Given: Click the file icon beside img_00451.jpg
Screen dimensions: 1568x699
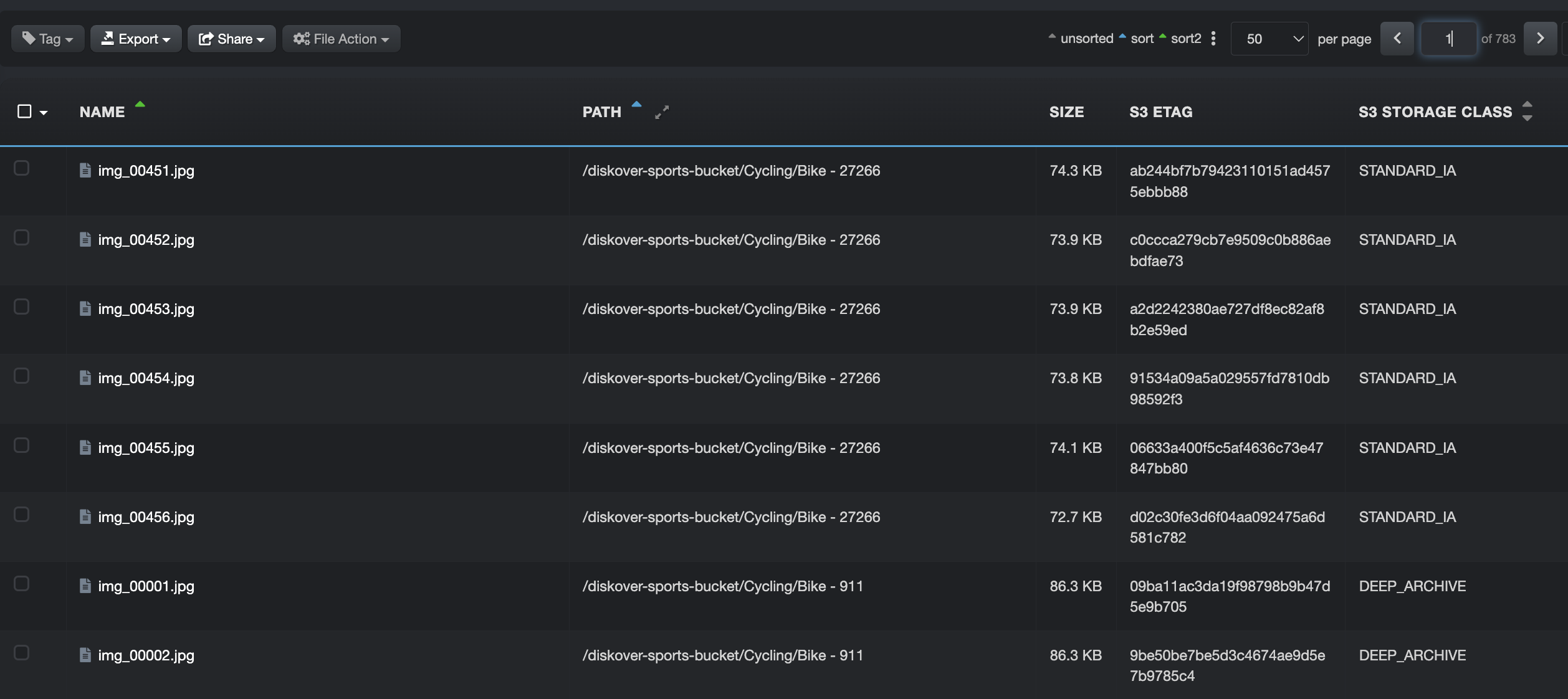Looking at the screenshot, I should [85, 170].
